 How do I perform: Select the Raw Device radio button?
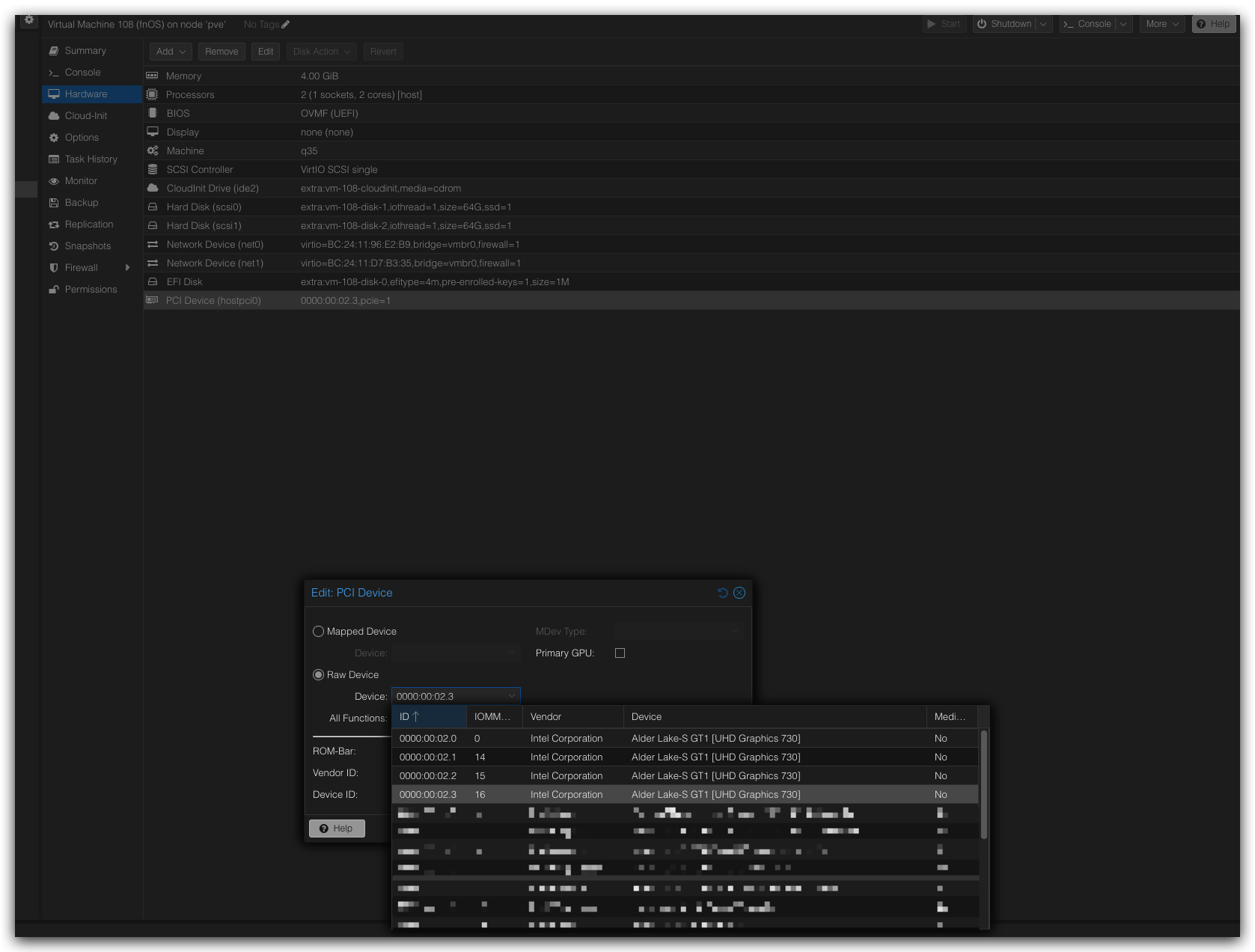click(x=319, y=675)
